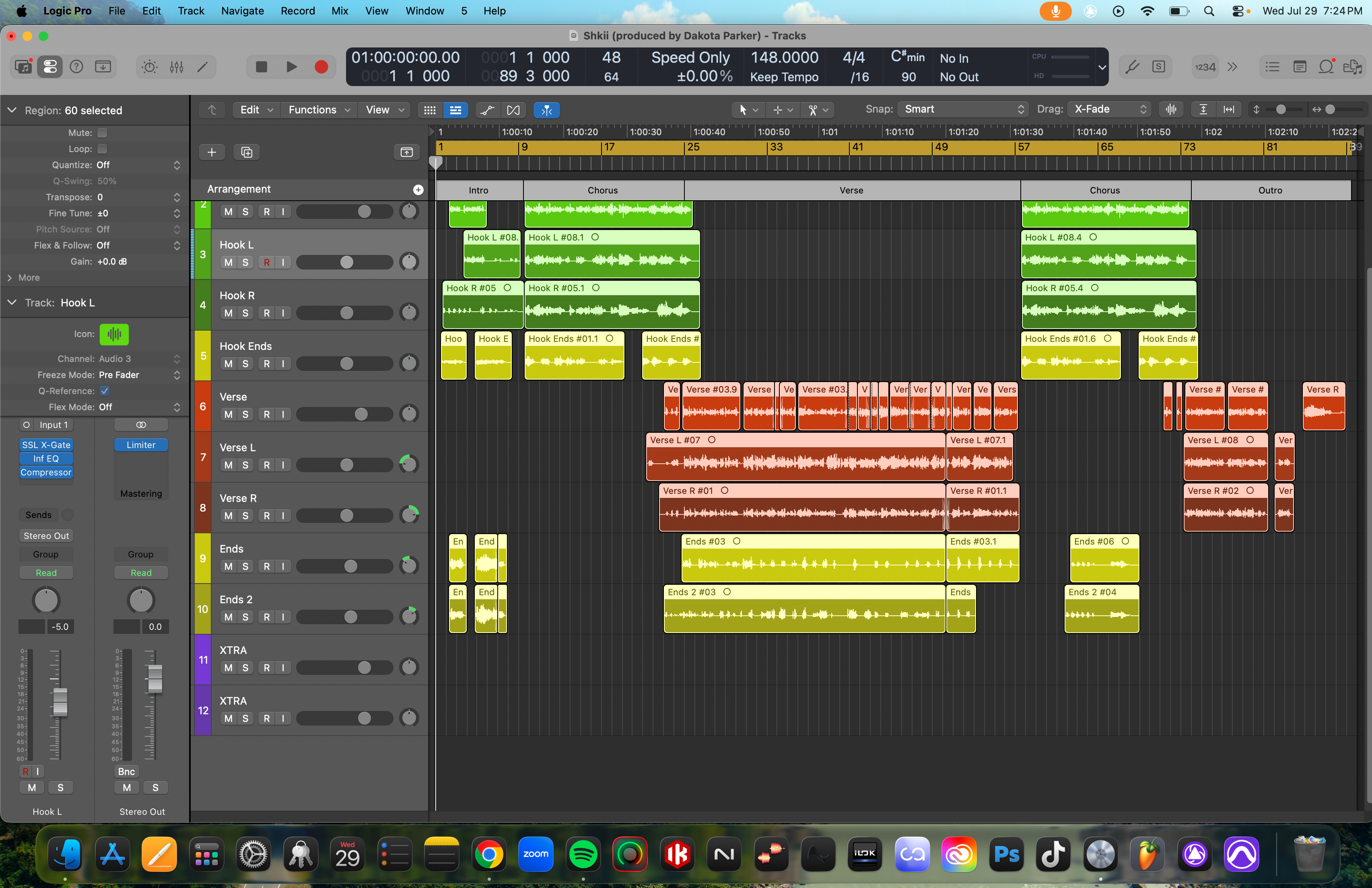Uncheck the Q-Reference checkbox
1372x888 pixels.
[104, 391]
